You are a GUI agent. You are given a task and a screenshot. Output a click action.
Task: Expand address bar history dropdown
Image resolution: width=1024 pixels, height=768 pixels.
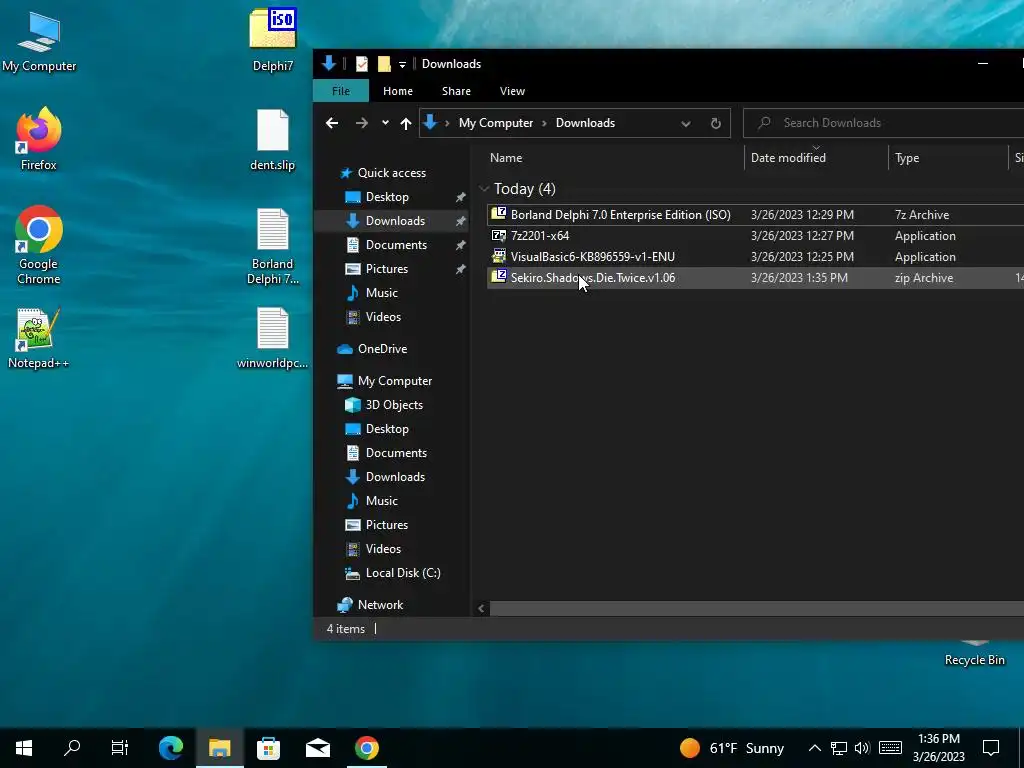coord(685,123)
